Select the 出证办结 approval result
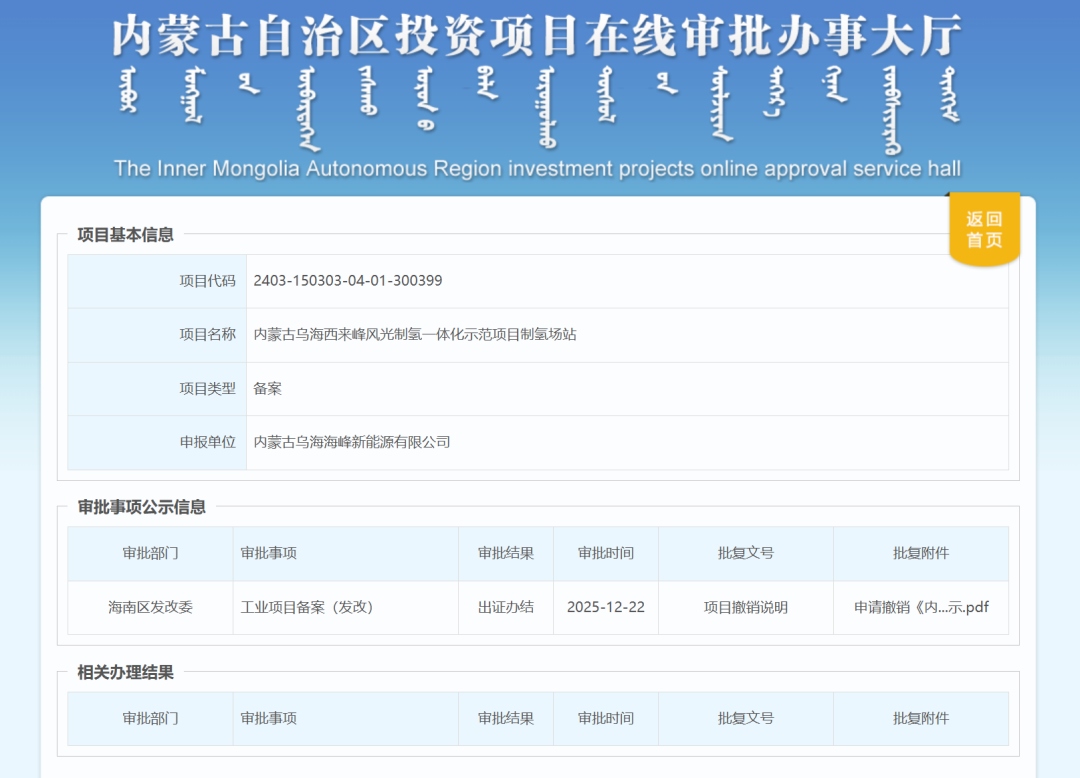1080x778 pixels. pyautogui.click(x=506, y=607)
